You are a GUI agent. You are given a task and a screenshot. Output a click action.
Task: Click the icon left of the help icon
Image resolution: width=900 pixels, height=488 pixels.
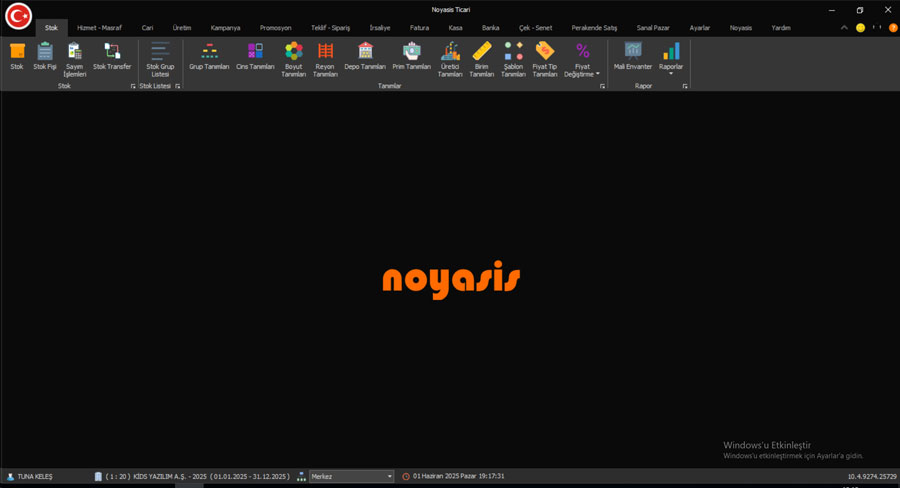pos(877,28)
